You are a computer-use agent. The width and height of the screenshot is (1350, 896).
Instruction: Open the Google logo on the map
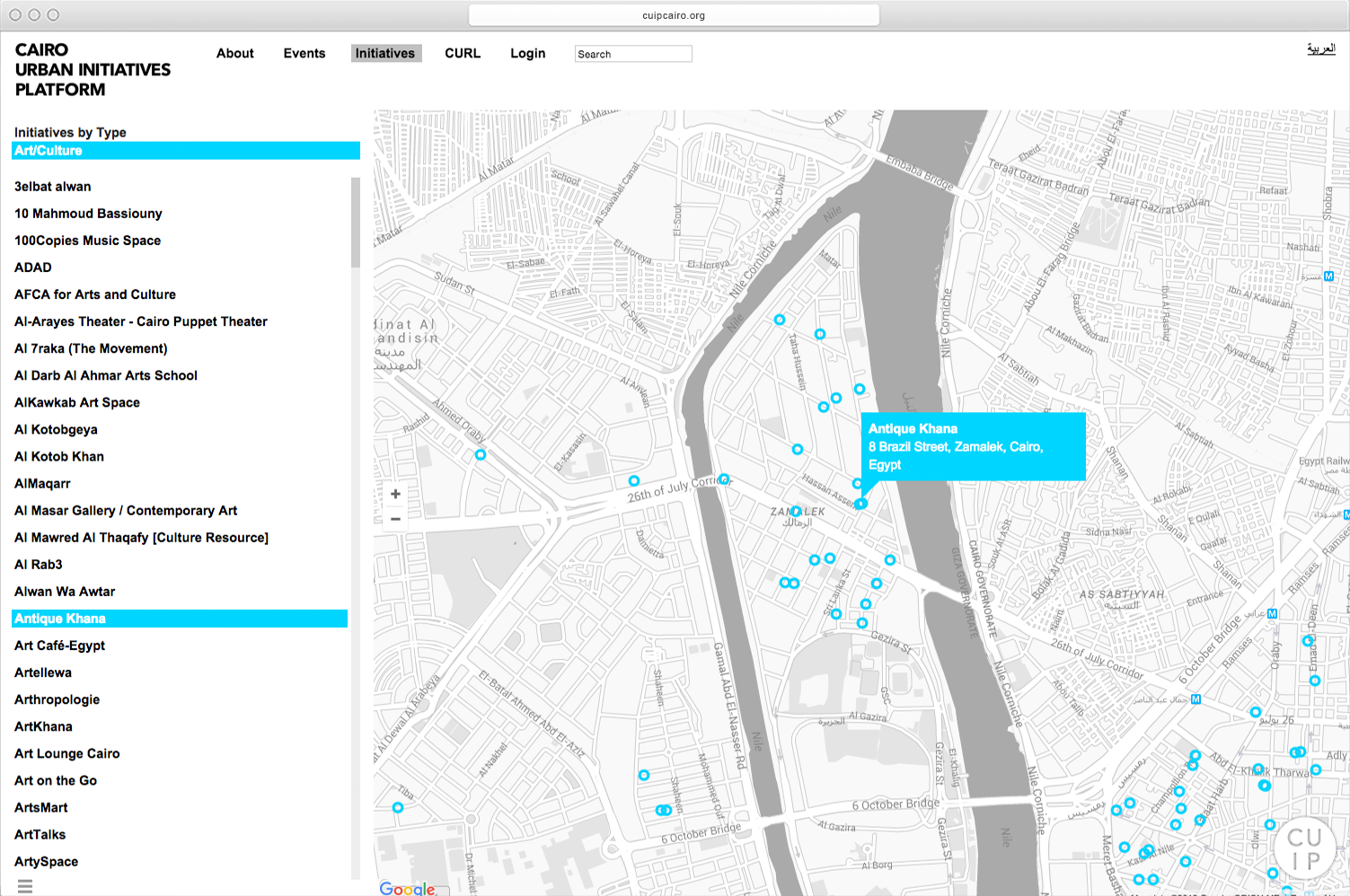pos(407,888)
